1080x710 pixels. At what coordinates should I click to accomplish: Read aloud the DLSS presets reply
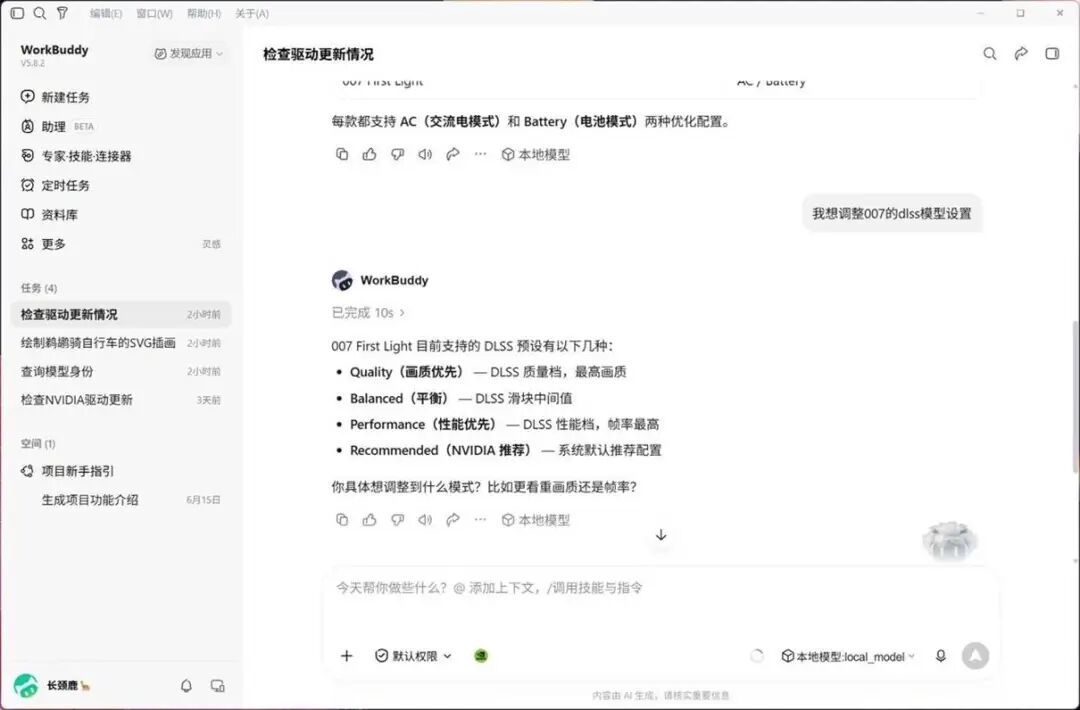(x=425, y=520)
